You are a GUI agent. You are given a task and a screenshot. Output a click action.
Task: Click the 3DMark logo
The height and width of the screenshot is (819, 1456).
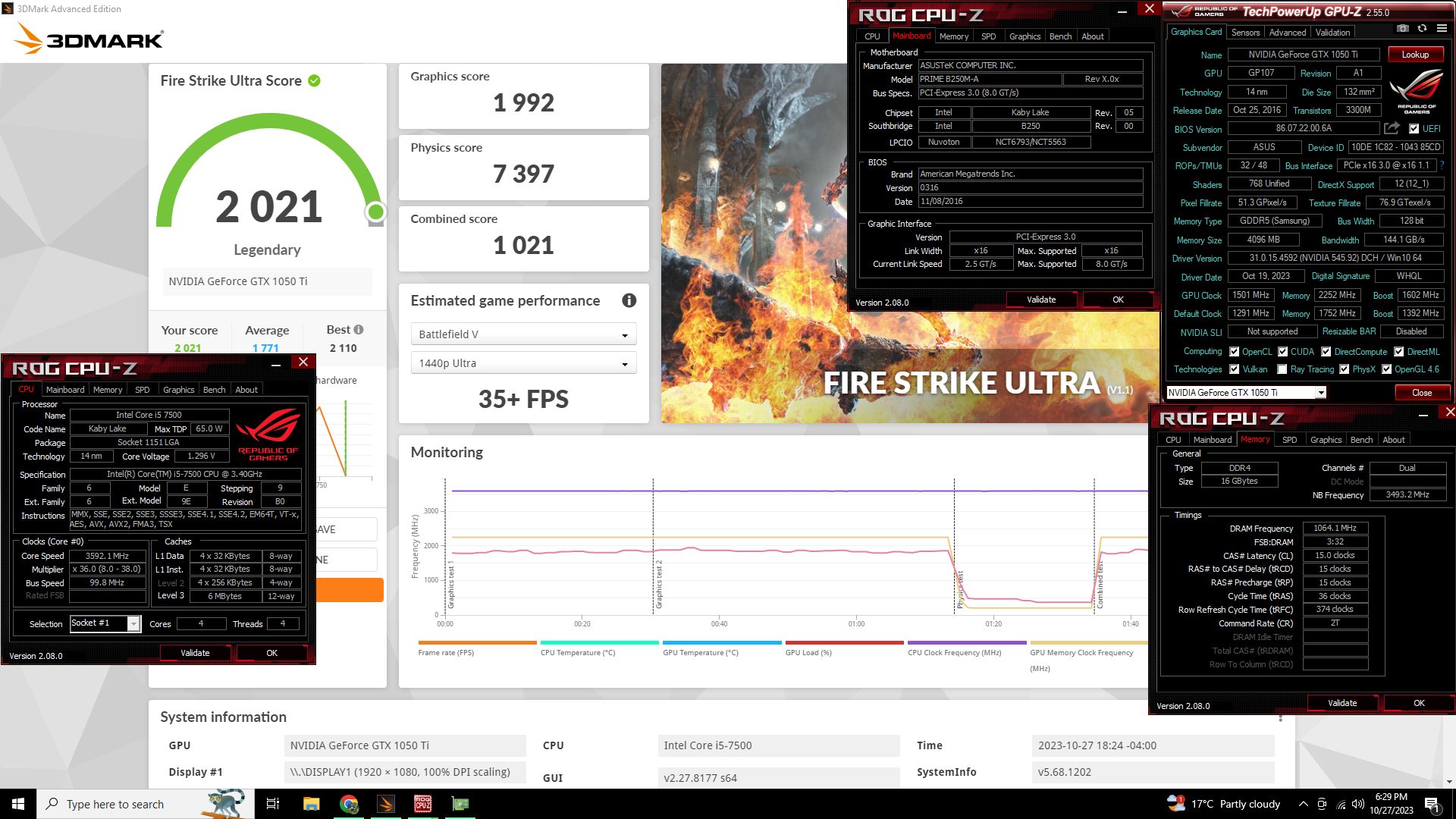(89, 38)
